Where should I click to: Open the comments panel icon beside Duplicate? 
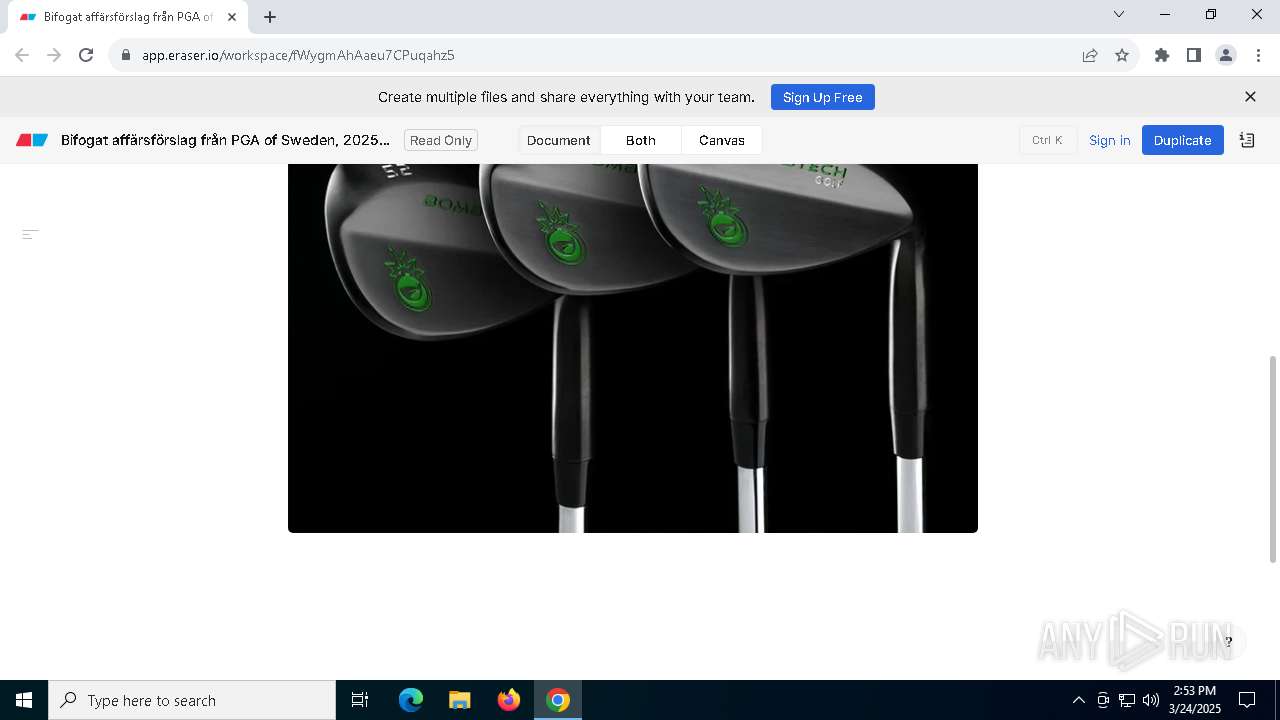coord(1247,140)
